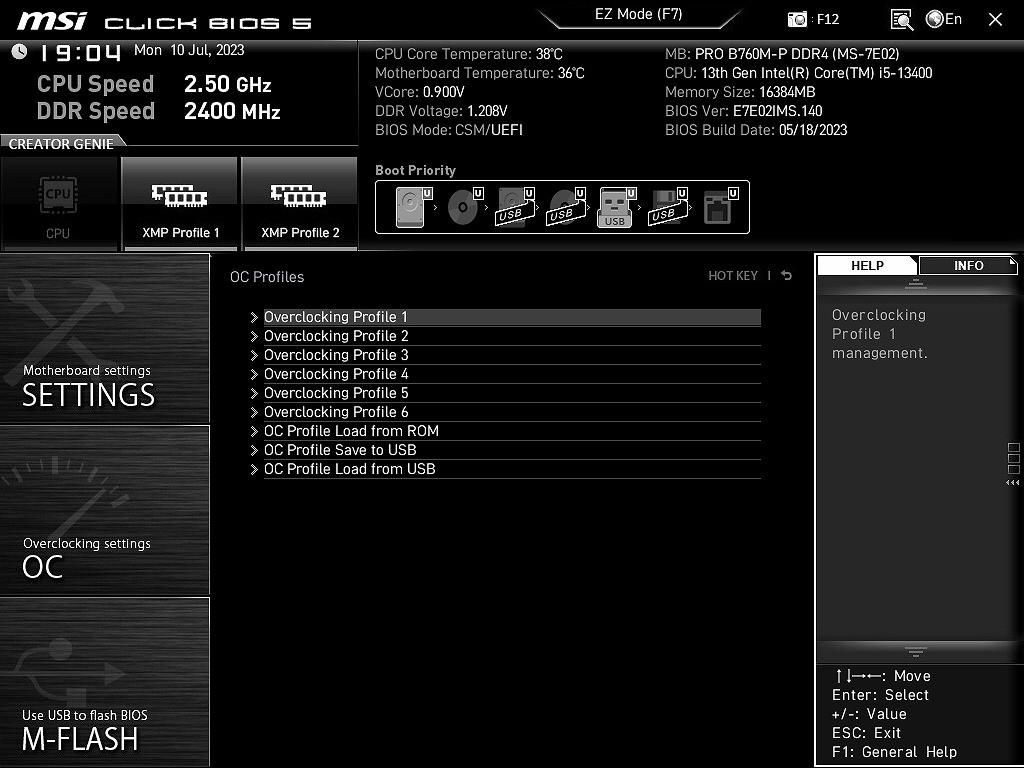Go back using the return arrow icon

tap(787, 276)
